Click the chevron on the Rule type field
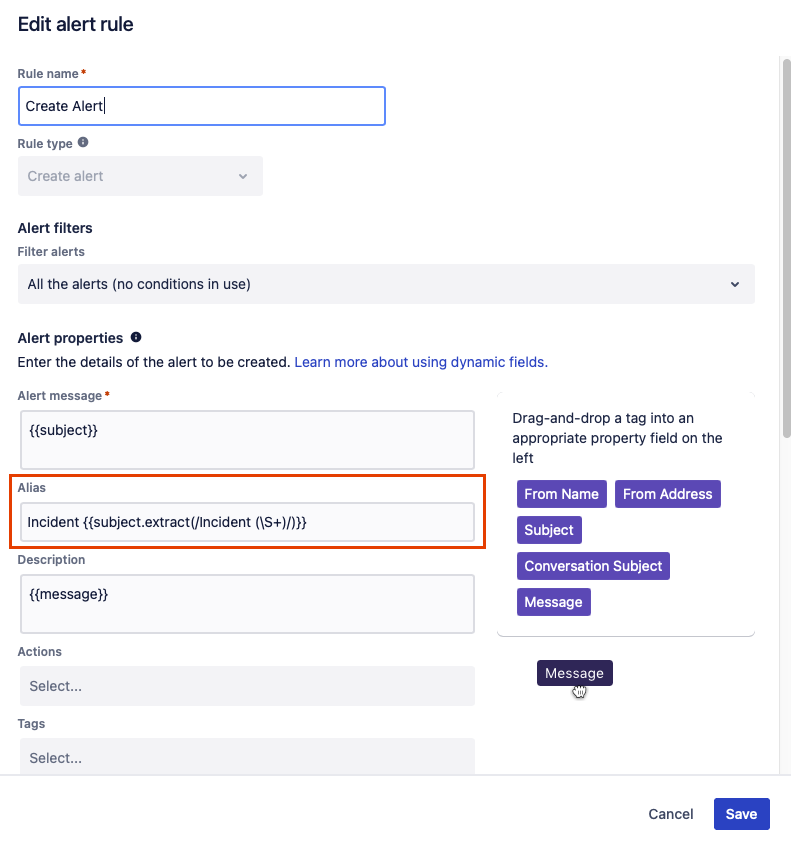The image size is (791, 846). coord(244,176)
